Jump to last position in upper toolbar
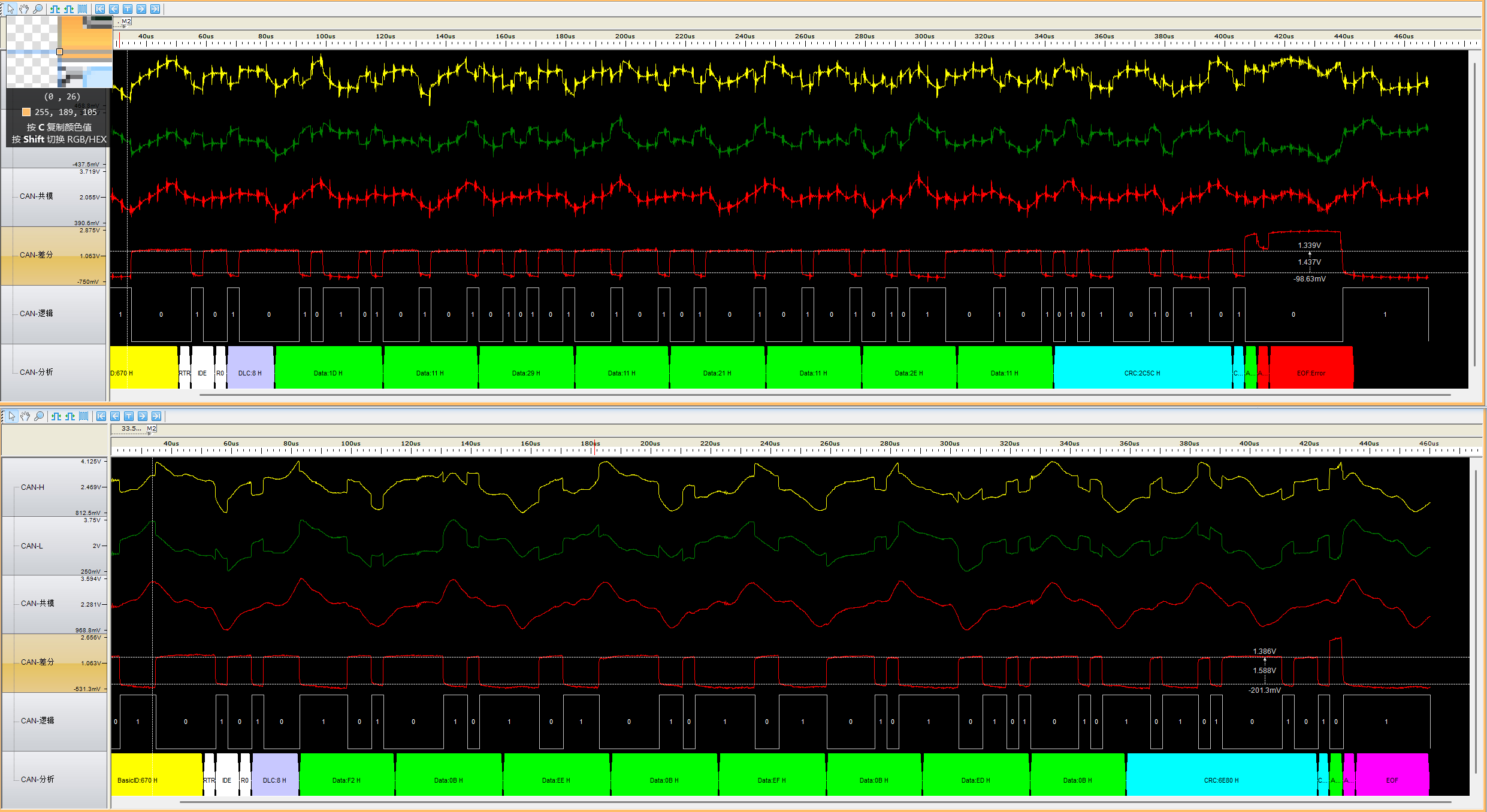1487x812 pixels. 155,9
